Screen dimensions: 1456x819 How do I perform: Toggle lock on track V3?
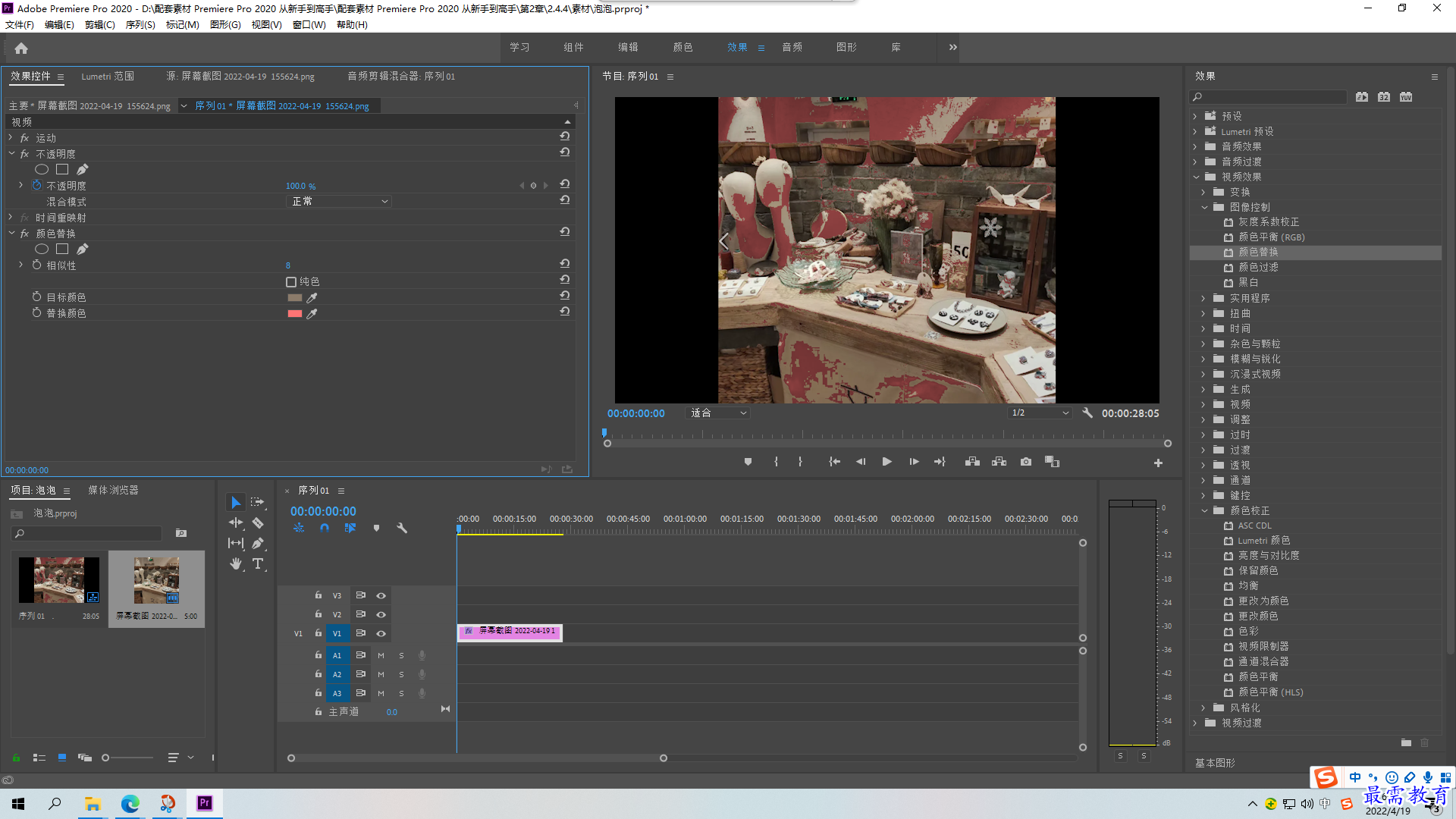pos(318,595)
